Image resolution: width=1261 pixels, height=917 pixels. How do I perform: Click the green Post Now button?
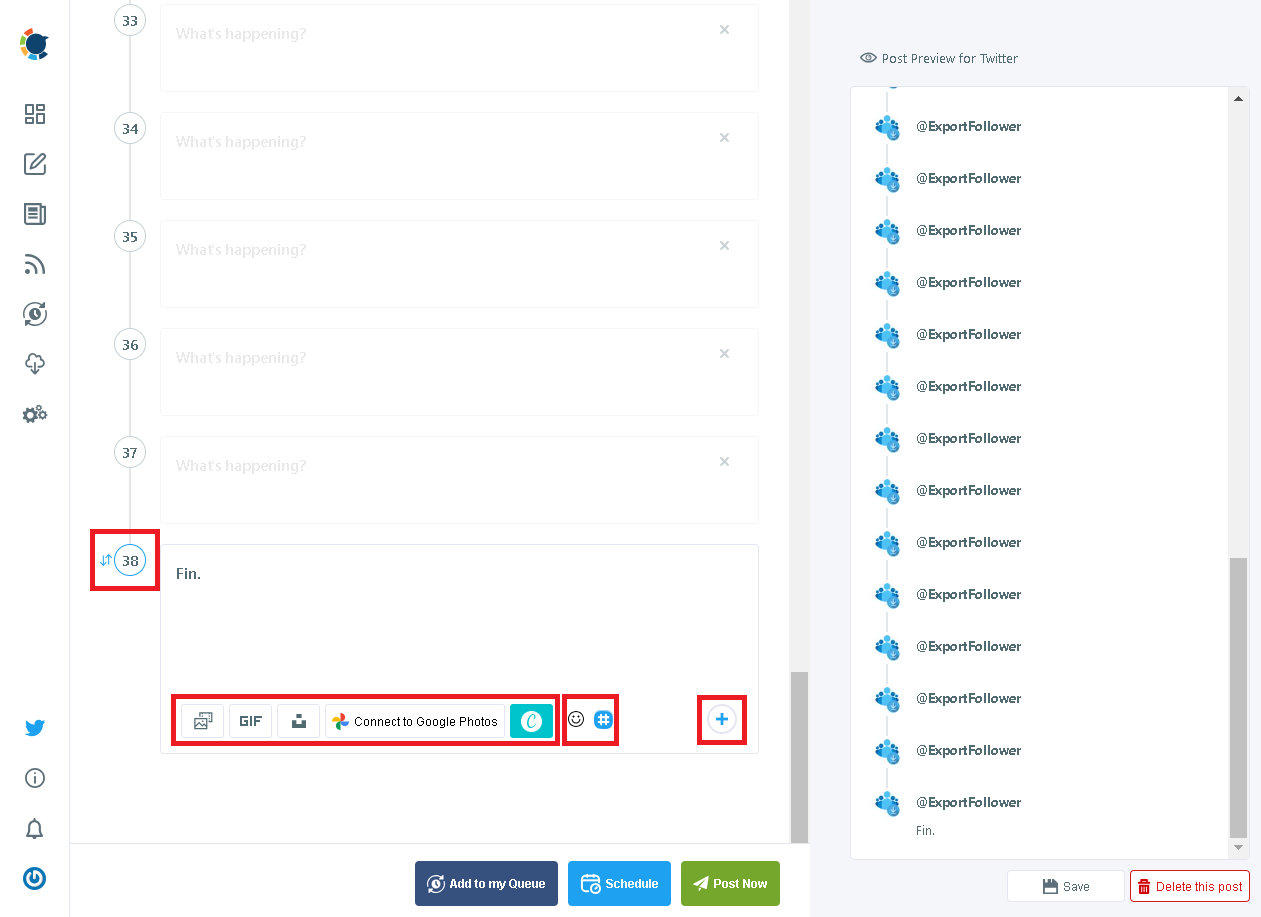click(730, 883)
